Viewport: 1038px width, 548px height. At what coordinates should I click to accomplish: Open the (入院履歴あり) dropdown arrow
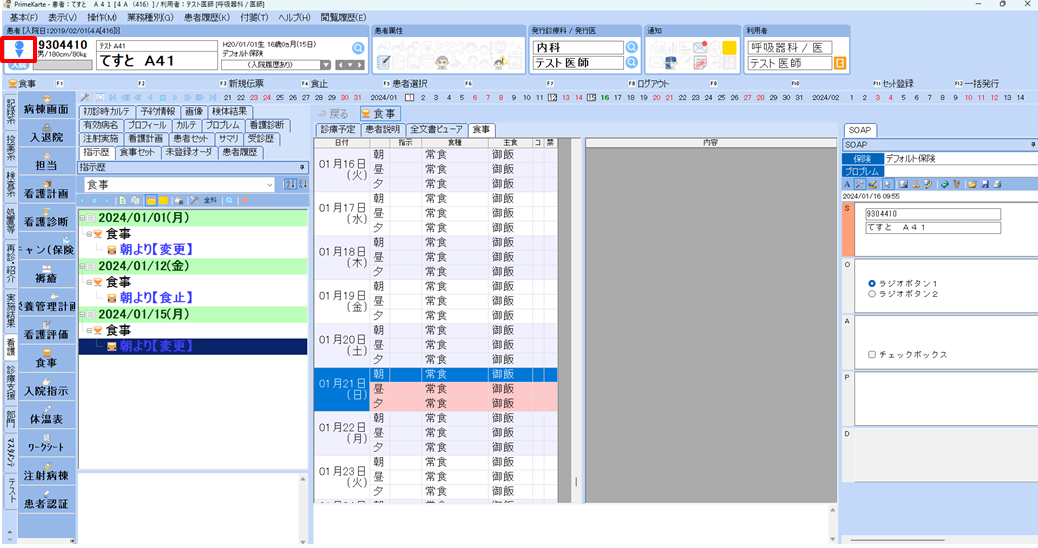pyautogui.click(x=325, y=65)
